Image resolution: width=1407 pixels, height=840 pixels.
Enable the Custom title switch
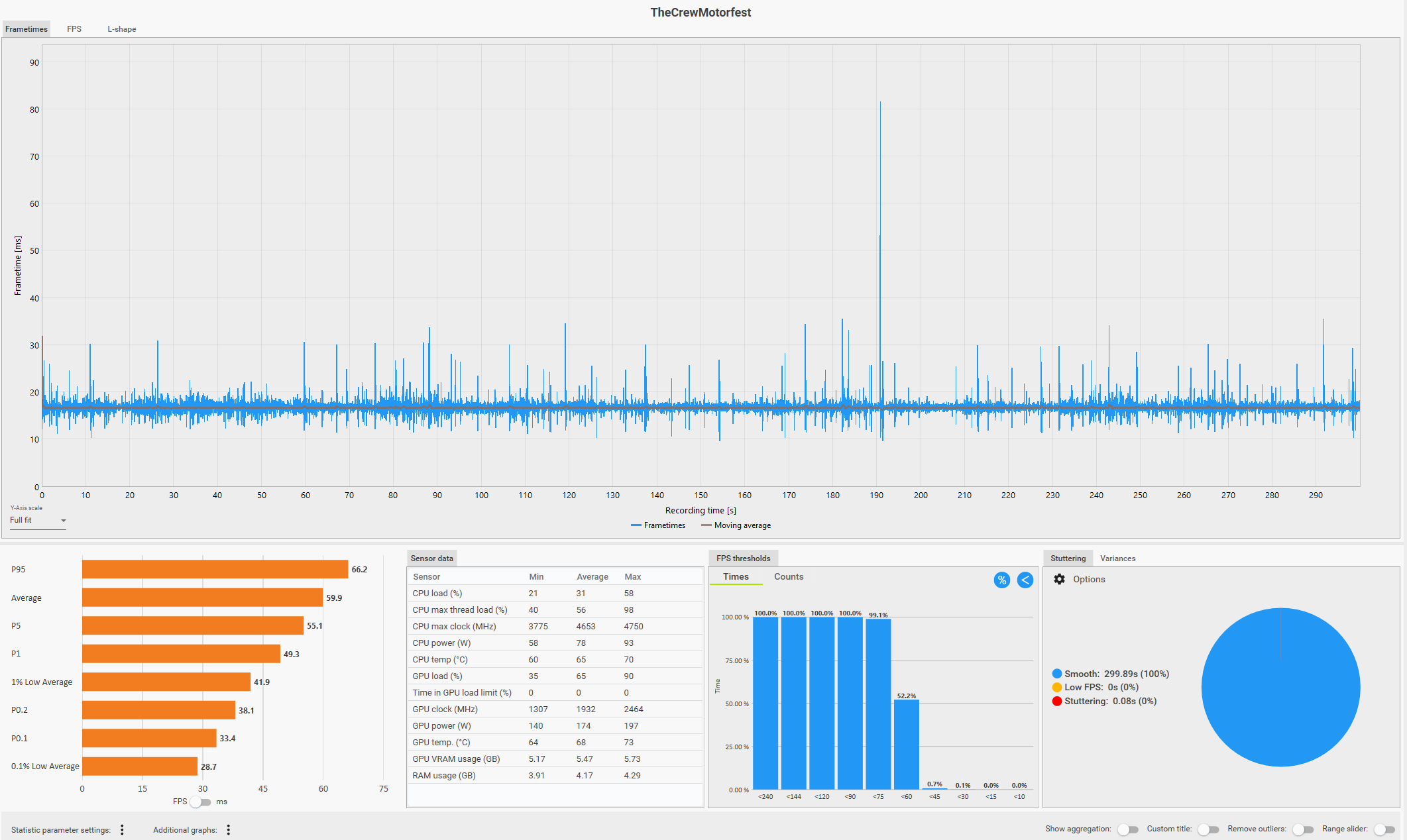point(1208,829)
